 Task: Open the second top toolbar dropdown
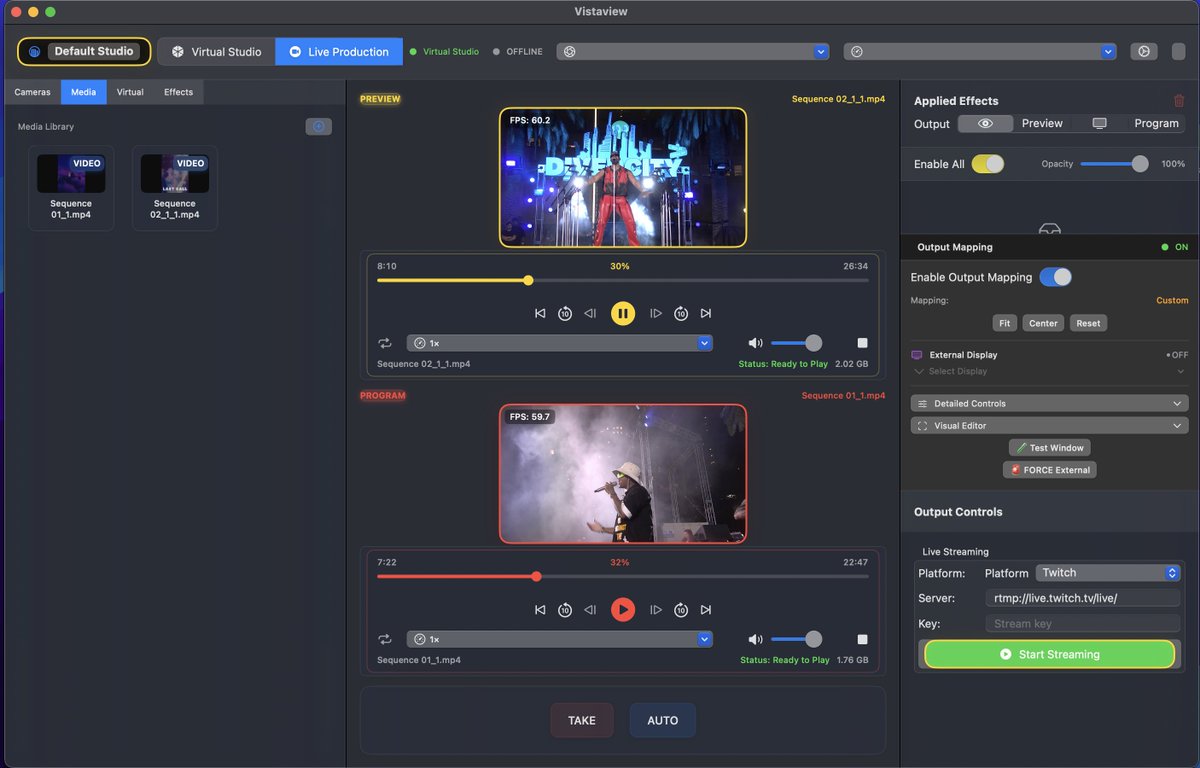click(980, 51)
